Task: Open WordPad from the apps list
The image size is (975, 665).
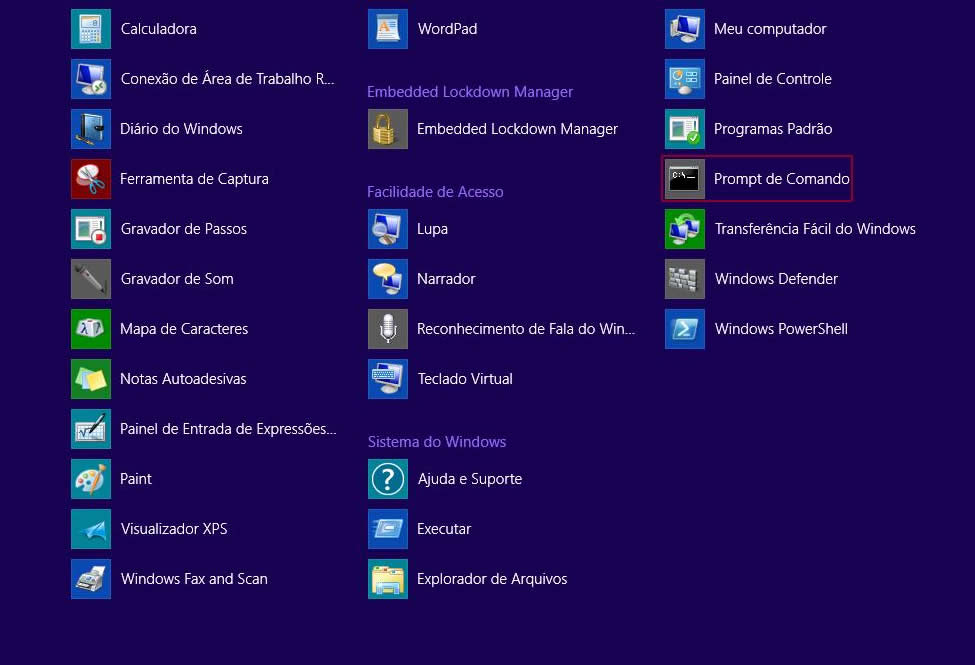Action: point(446,29)
